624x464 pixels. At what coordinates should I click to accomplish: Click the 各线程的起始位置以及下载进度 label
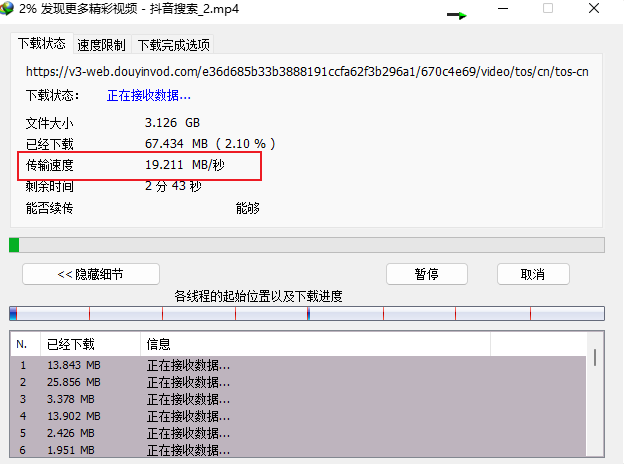click(x=258, y=296)
